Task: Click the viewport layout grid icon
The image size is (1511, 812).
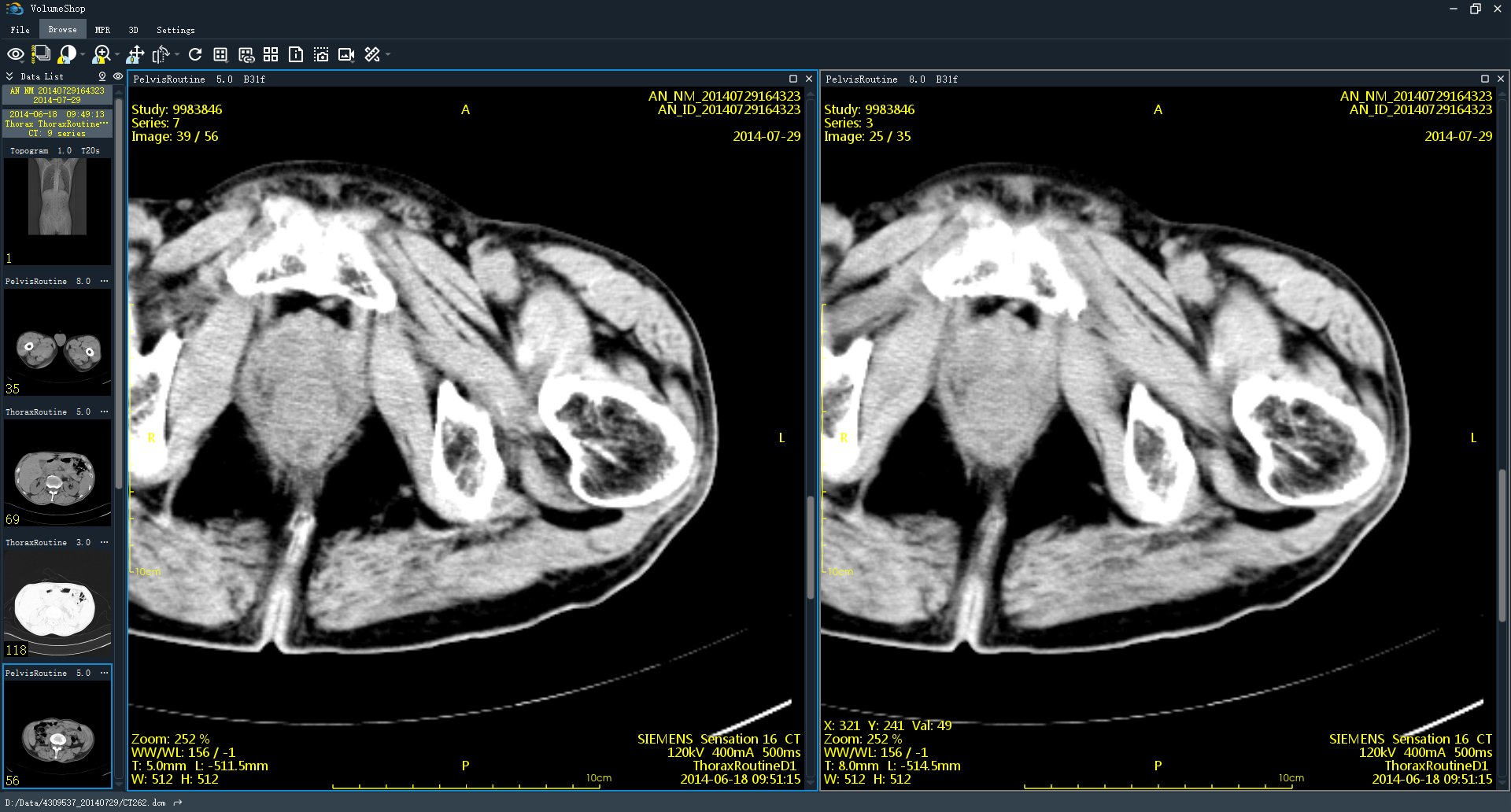Action: [x=220, y=54]
